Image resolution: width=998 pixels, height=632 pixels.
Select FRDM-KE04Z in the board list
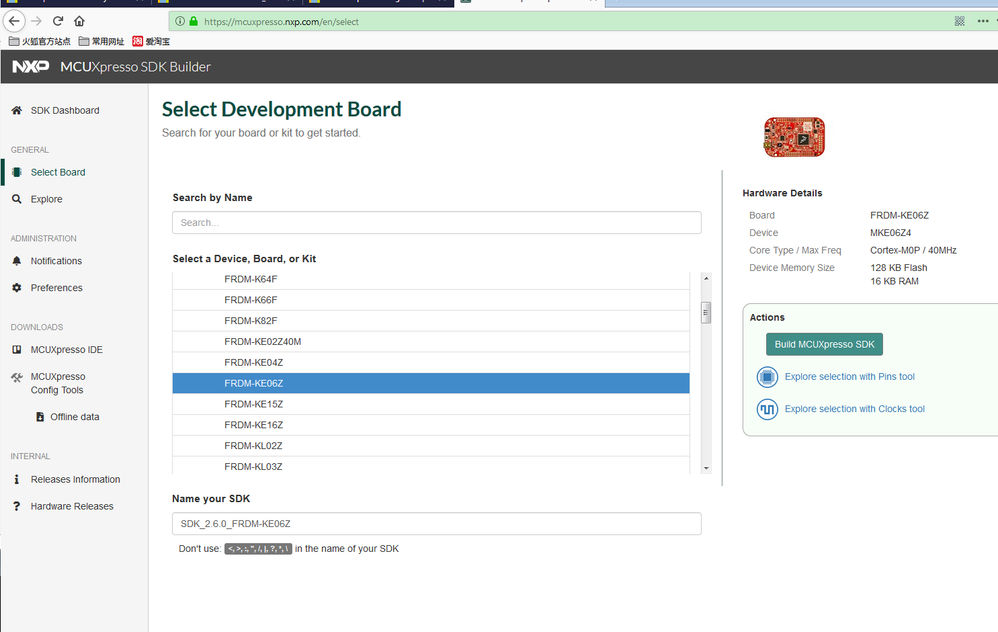tap(431, 362)
